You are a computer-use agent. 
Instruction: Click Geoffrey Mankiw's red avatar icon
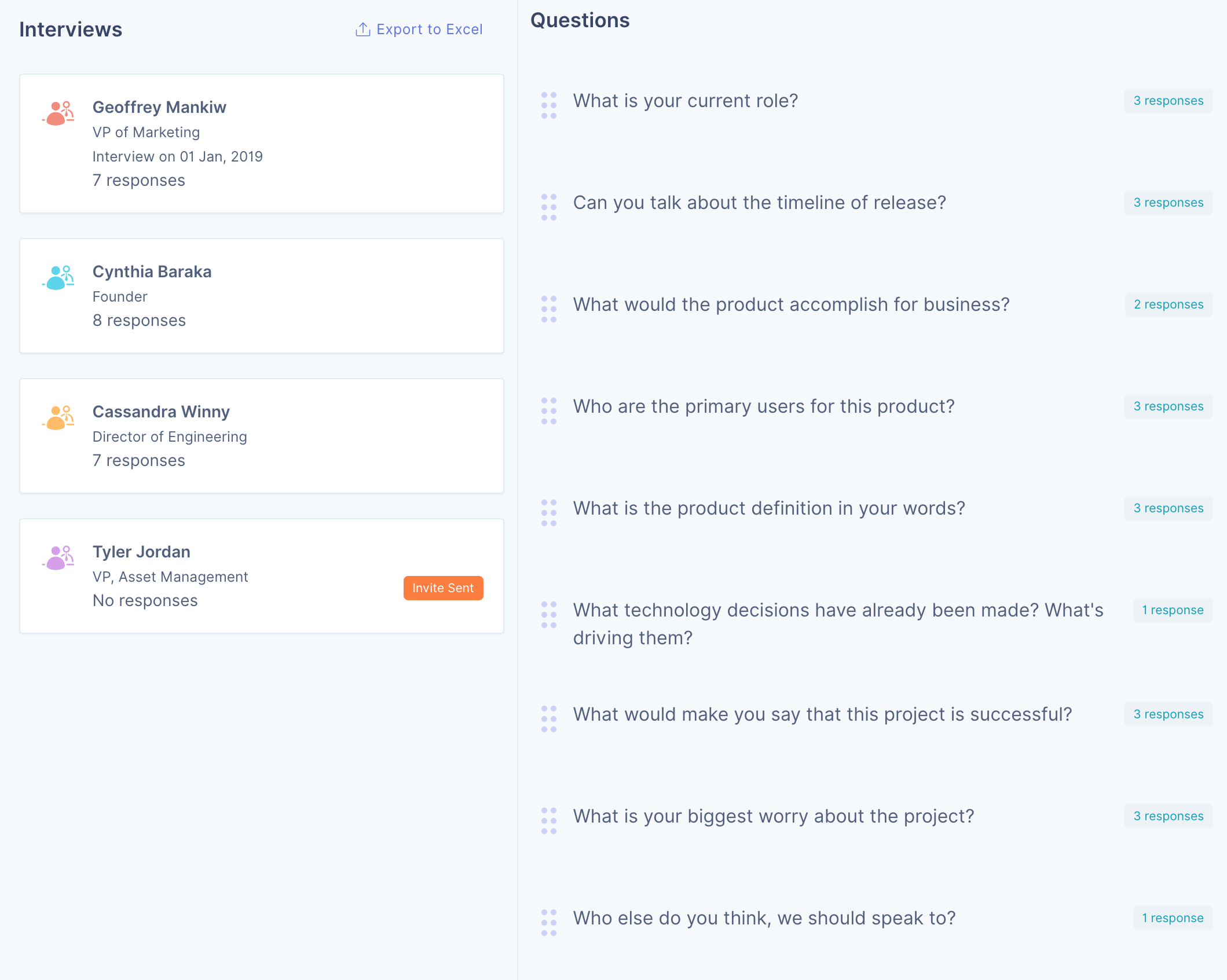pyautogui.click(x=58, y=113)
